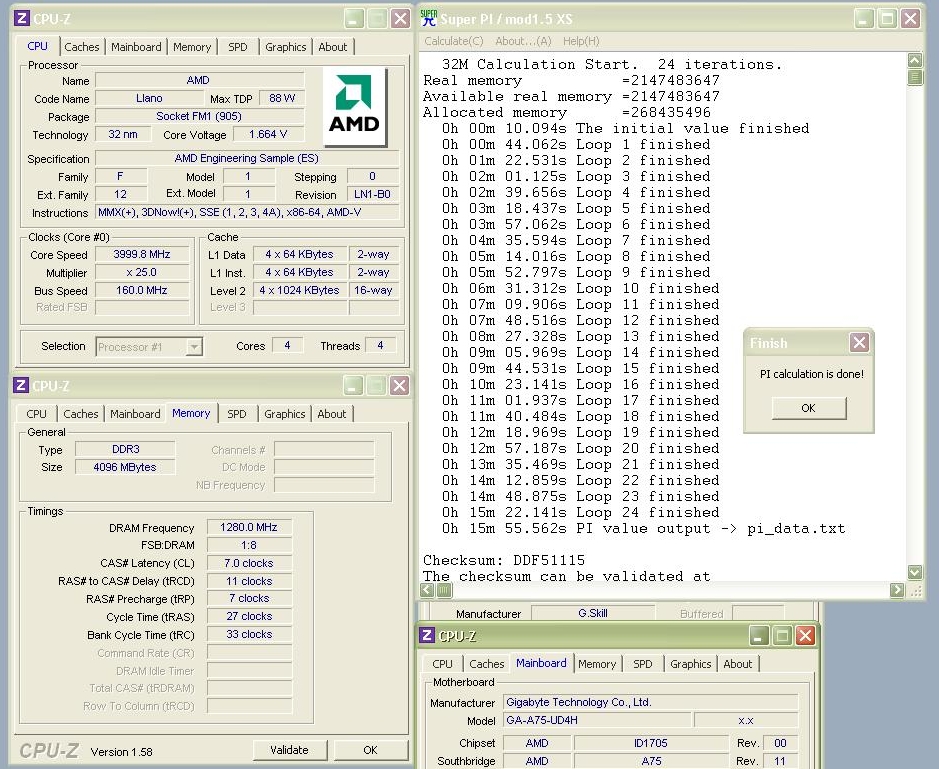This screenshot has width=939, height=769.
Task: Click the title icon of the Mainboard CPU-Z window
Action: tap(426, 635)
